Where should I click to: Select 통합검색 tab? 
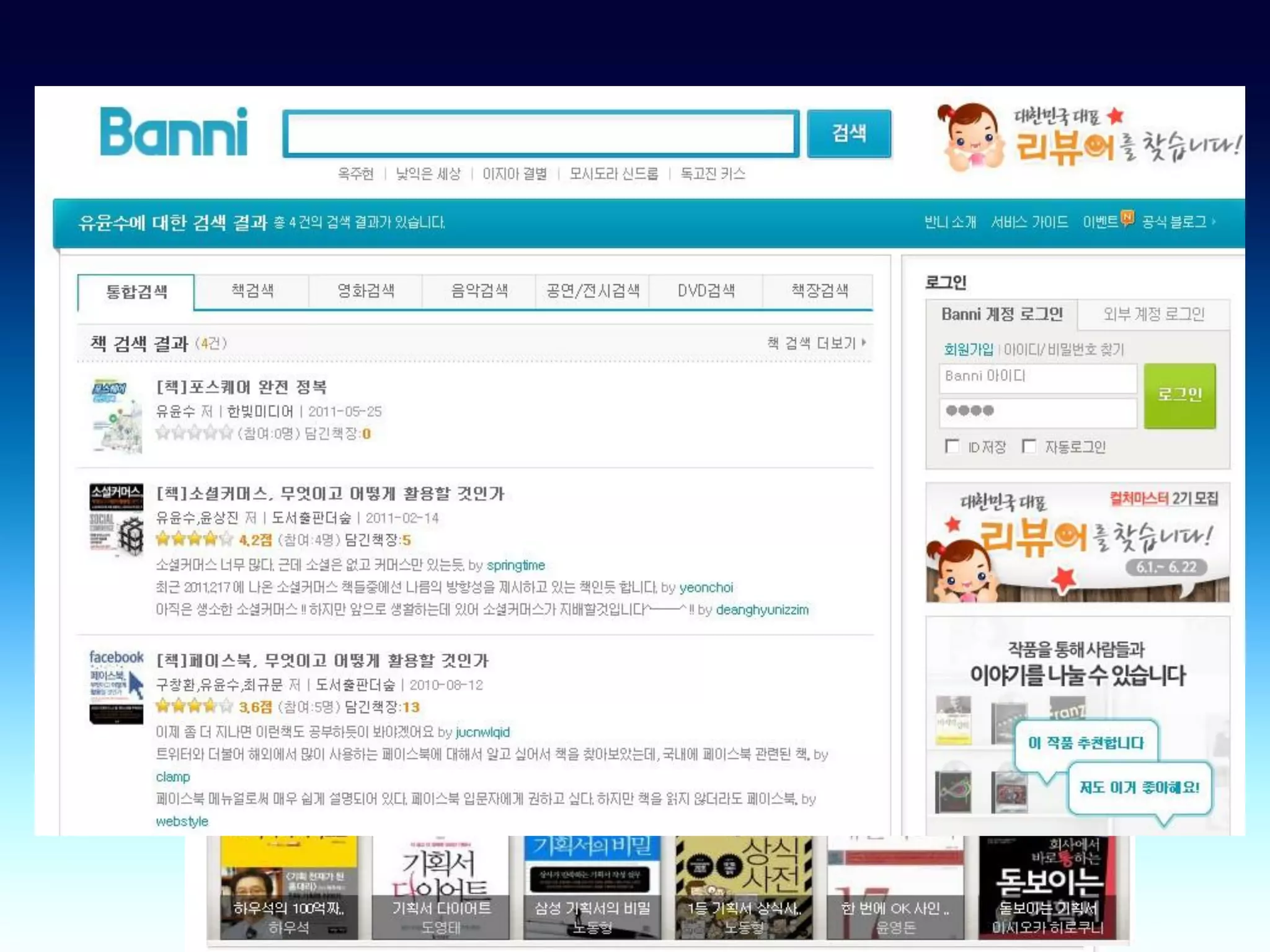[x=136, y=292]
